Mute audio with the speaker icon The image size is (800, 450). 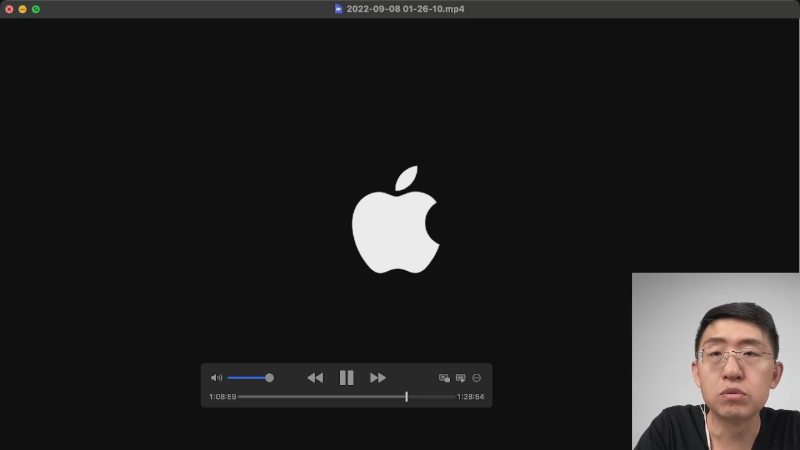[x=216, y=378]
